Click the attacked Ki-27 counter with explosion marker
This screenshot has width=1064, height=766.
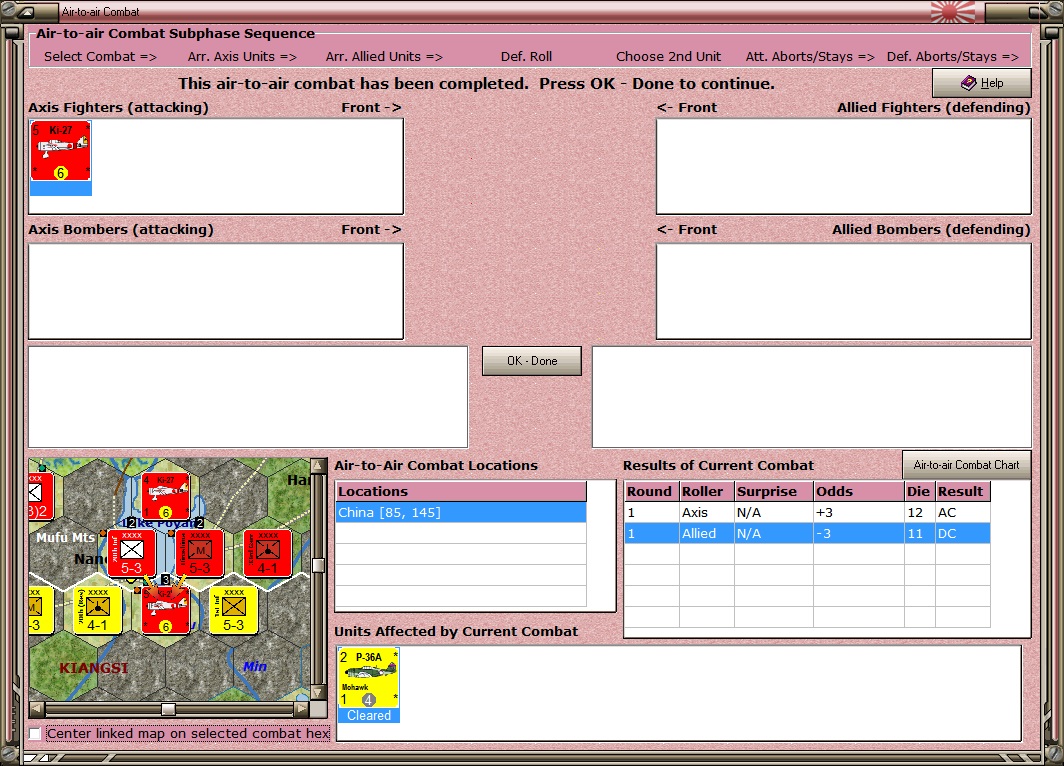coord(166,611)
